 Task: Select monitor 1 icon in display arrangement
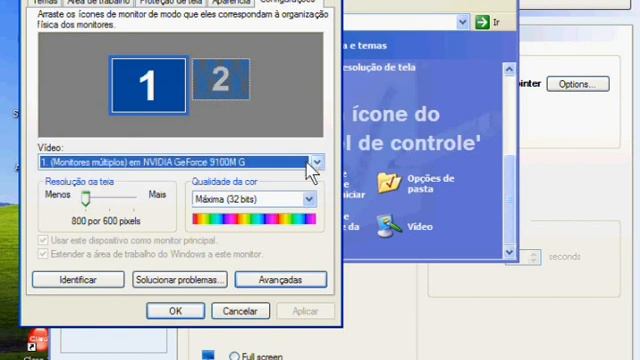click(149, 85)
